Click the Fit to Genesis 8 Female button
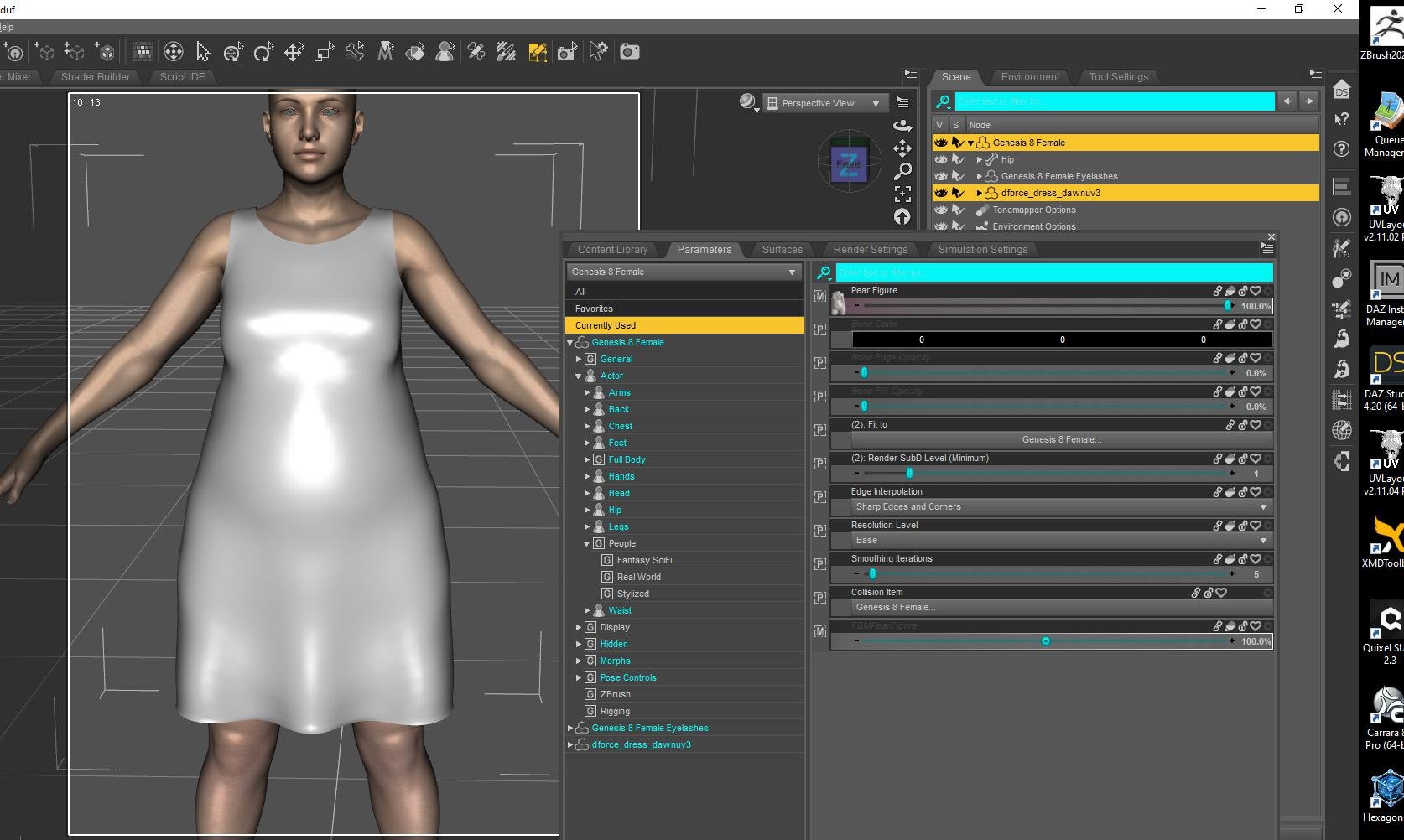Viewport: 1404px width, 840px height. [1061, 440]
